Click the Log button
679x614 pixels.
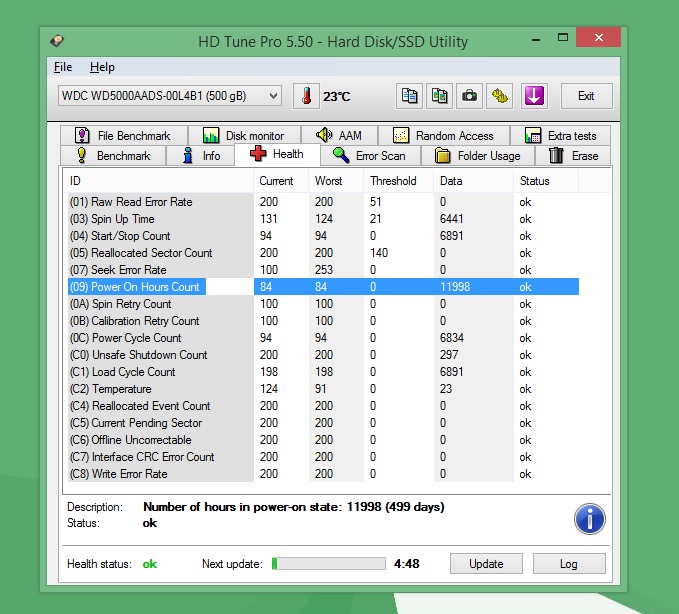[x=569, y=563]
